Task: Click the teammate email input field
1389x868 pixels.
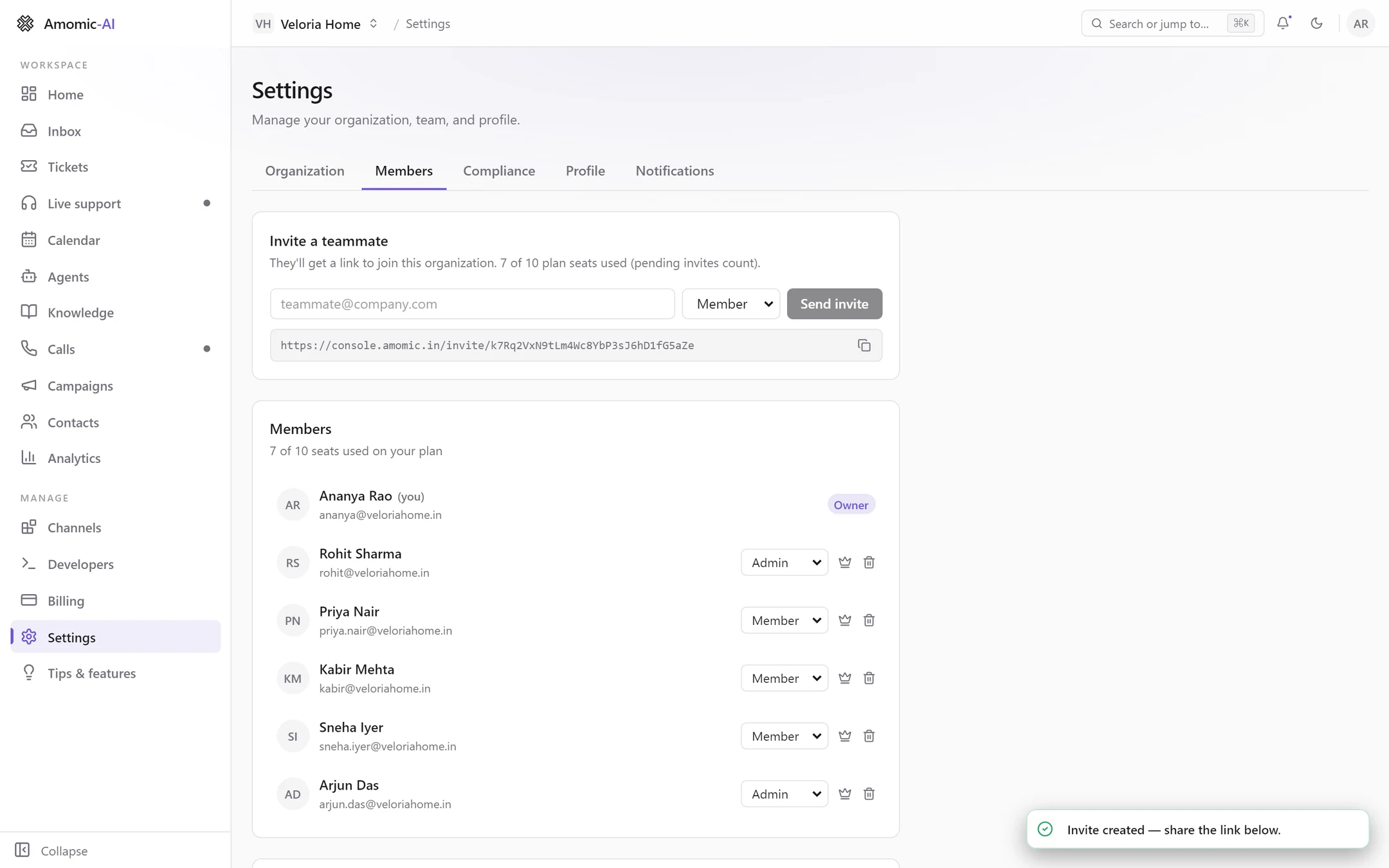Action: [472, 303]
